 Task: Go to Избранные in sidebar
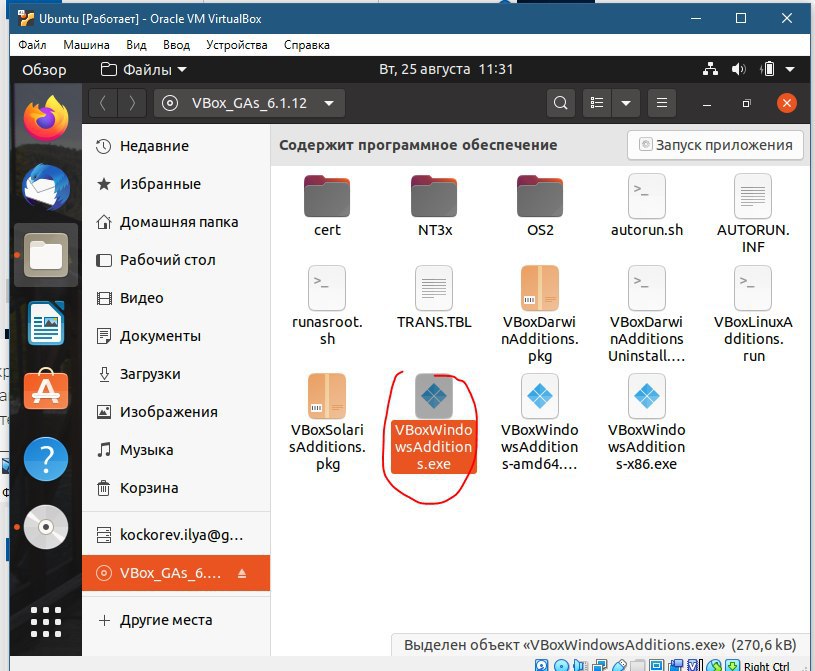pyautogui.click(x=176, y=184)
